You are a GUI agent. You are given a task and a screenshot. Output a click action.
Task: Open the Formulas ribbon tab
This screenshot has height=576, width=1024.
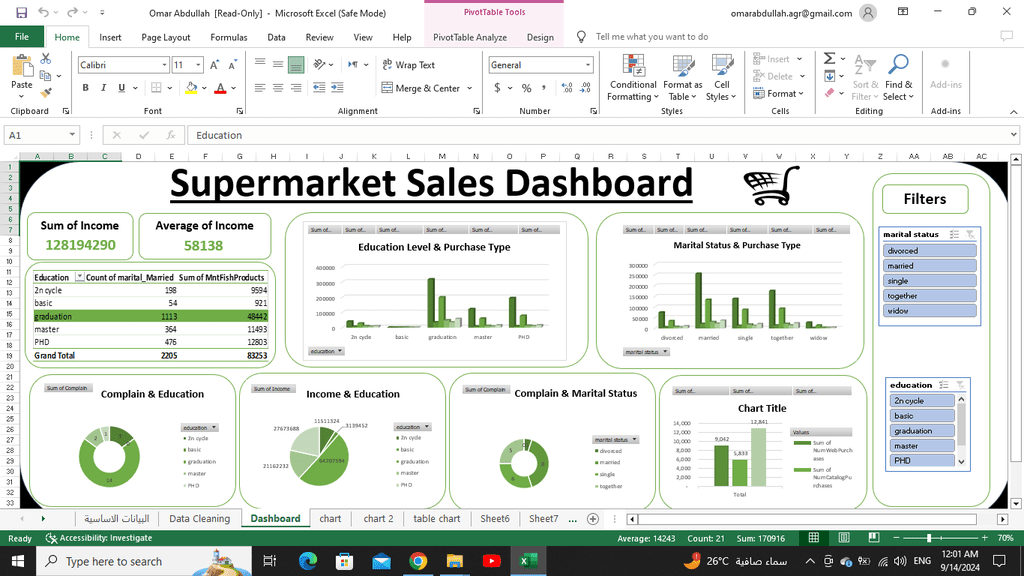[229, 37]
